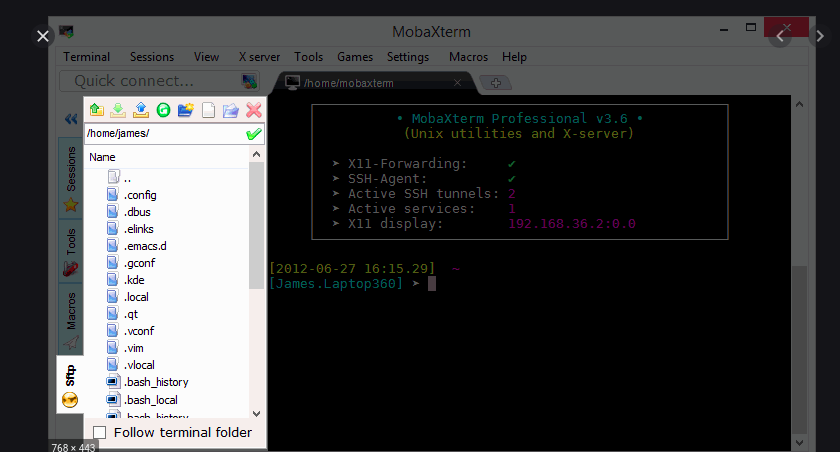
Task: Open the X server menu
Action: [x=259, y=57]
